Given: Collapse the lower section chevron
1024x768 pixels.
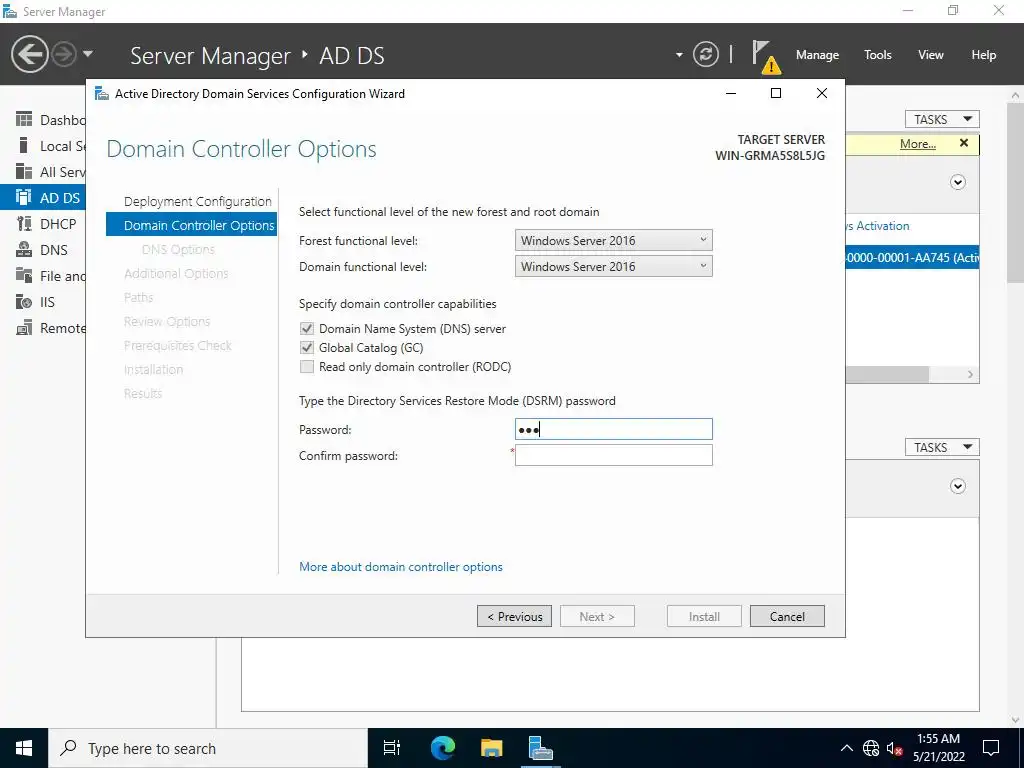Looking at the screenshot, I should 957,486.
